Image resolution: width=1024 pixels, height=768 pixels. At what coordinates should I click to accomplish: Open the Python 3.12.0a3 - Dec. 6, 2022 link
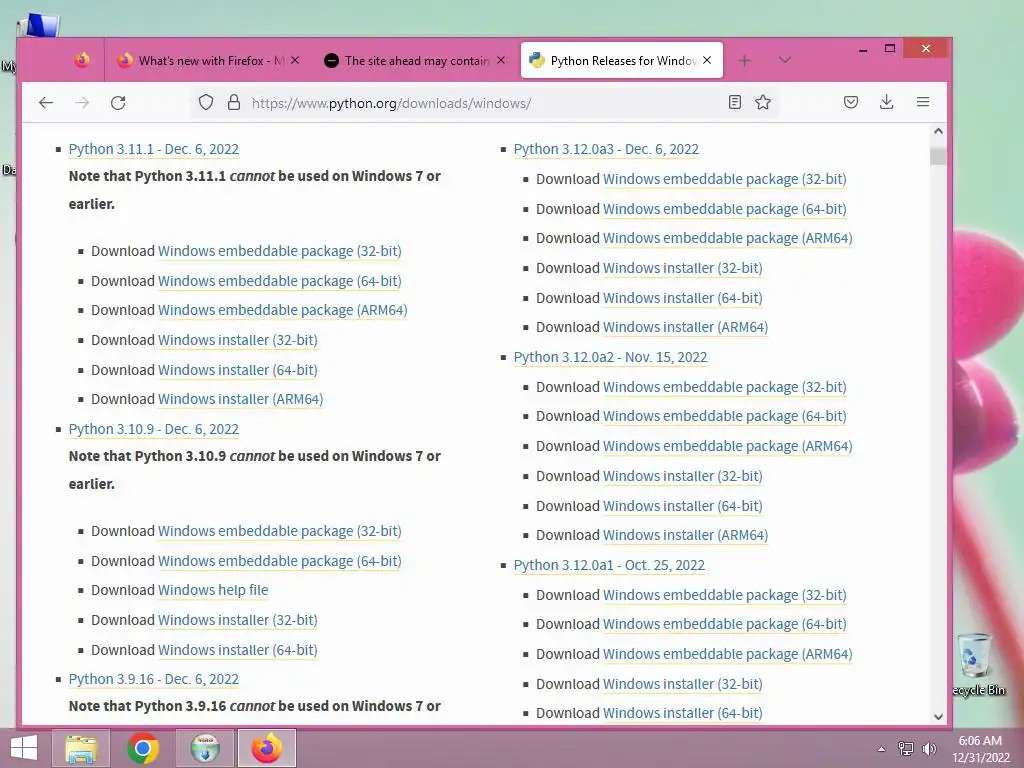[606, 149]
